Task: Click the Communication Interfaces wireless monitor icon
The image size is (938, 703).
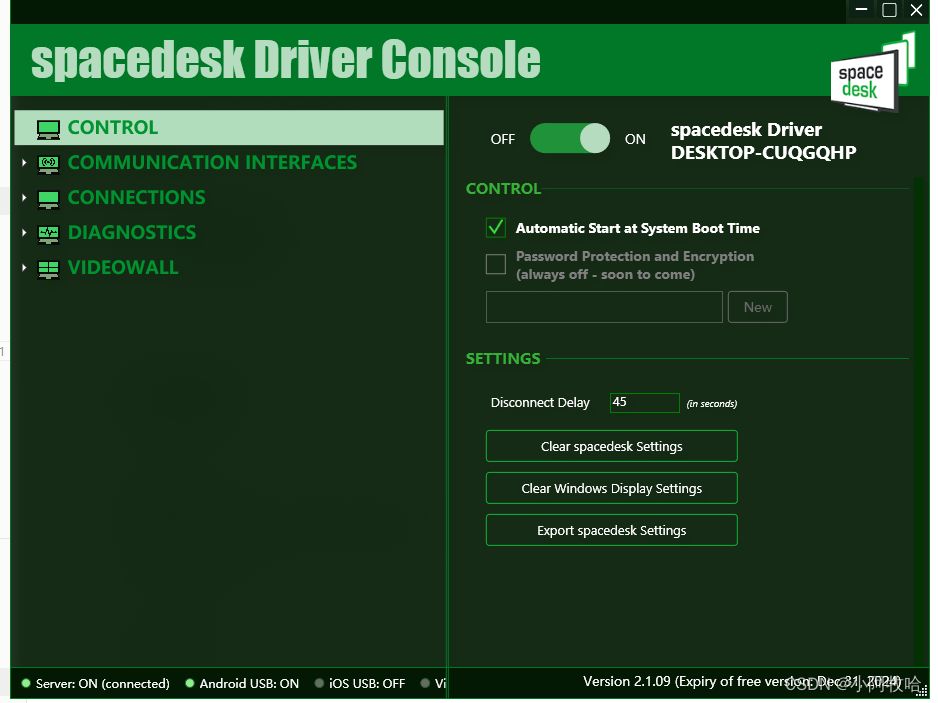Action: tap(48, 163)
